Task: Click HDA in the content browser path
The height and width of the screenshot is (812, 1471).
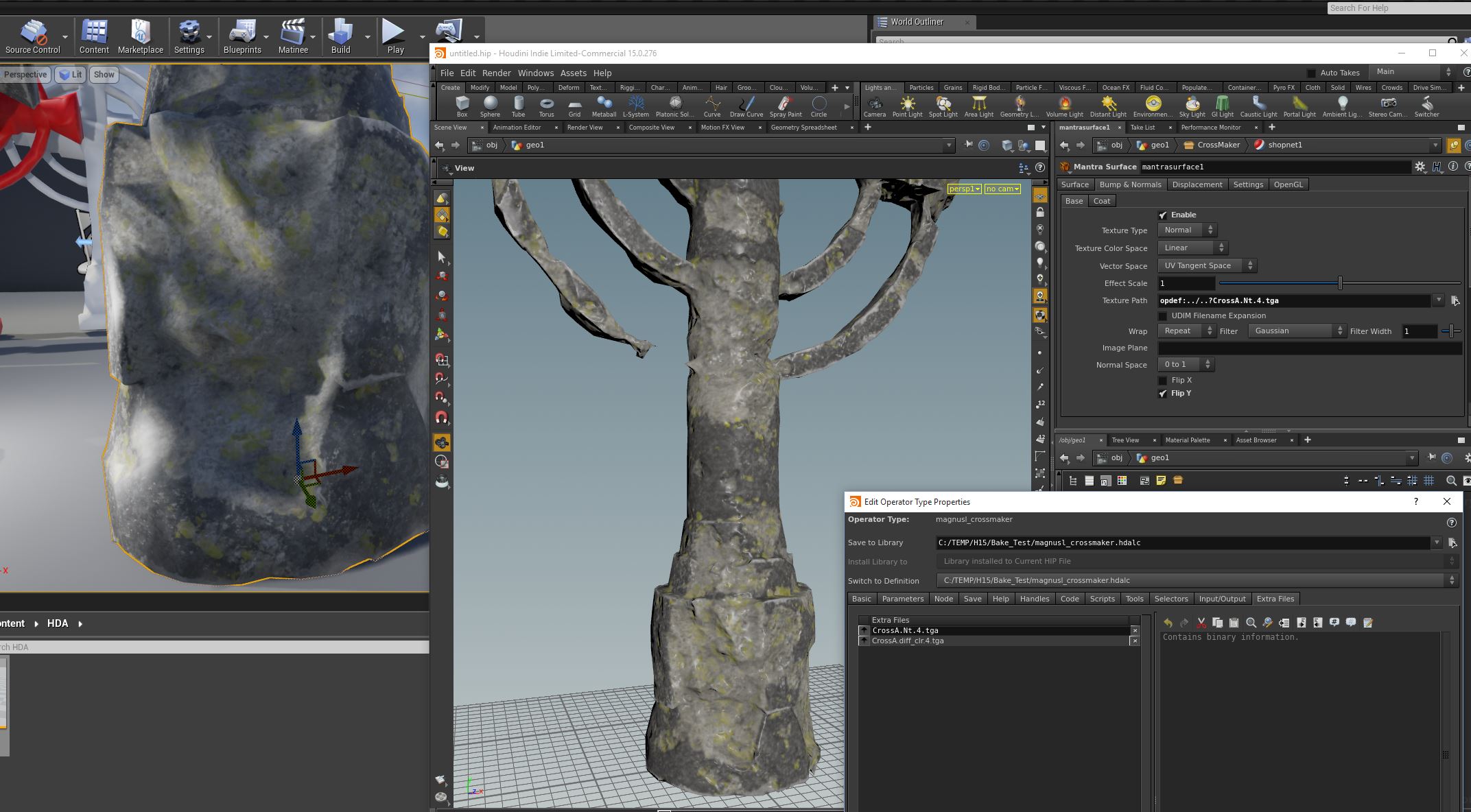Action: tap(58, 623)
